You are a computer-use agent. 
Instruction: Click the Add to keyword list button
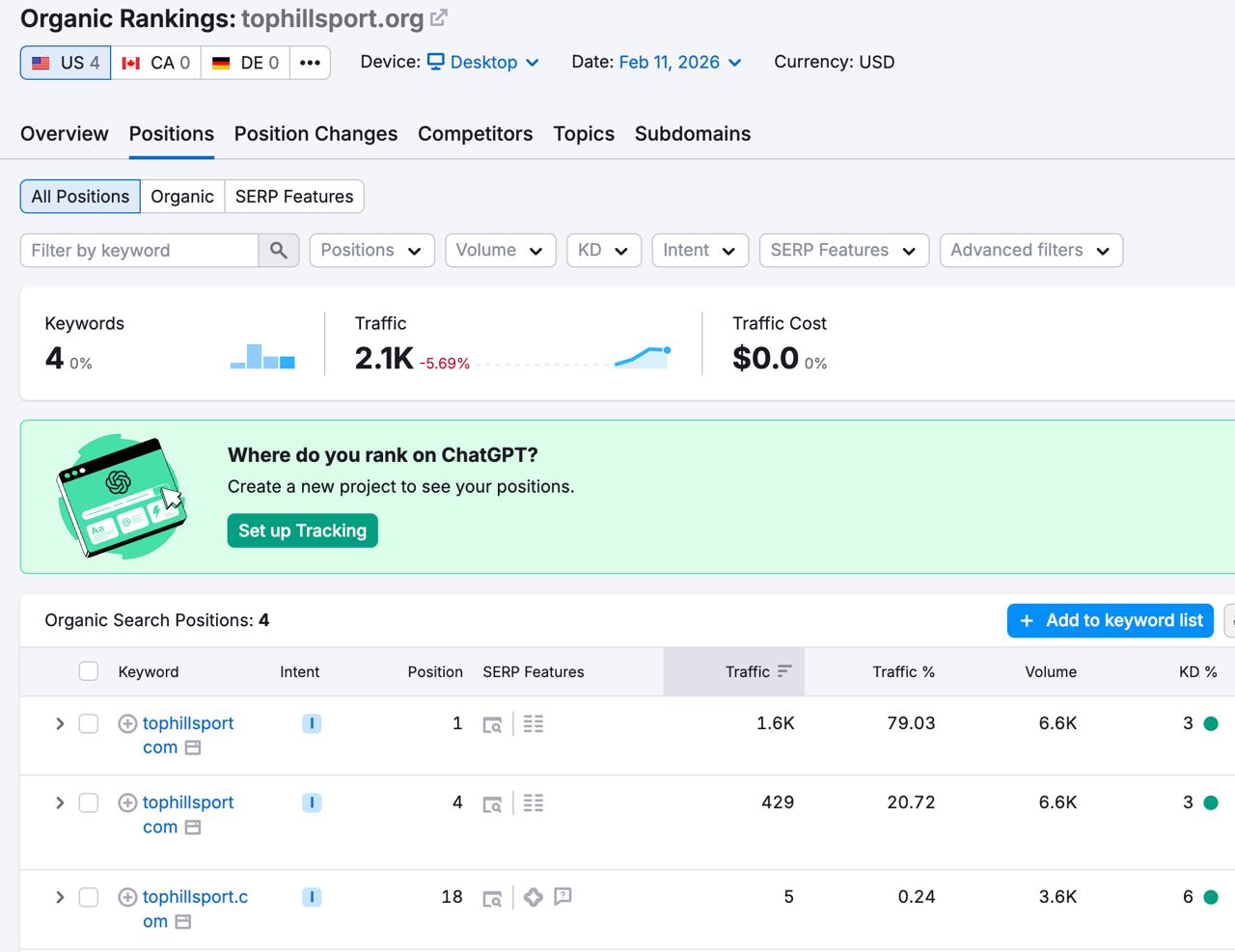point(1111,620)
